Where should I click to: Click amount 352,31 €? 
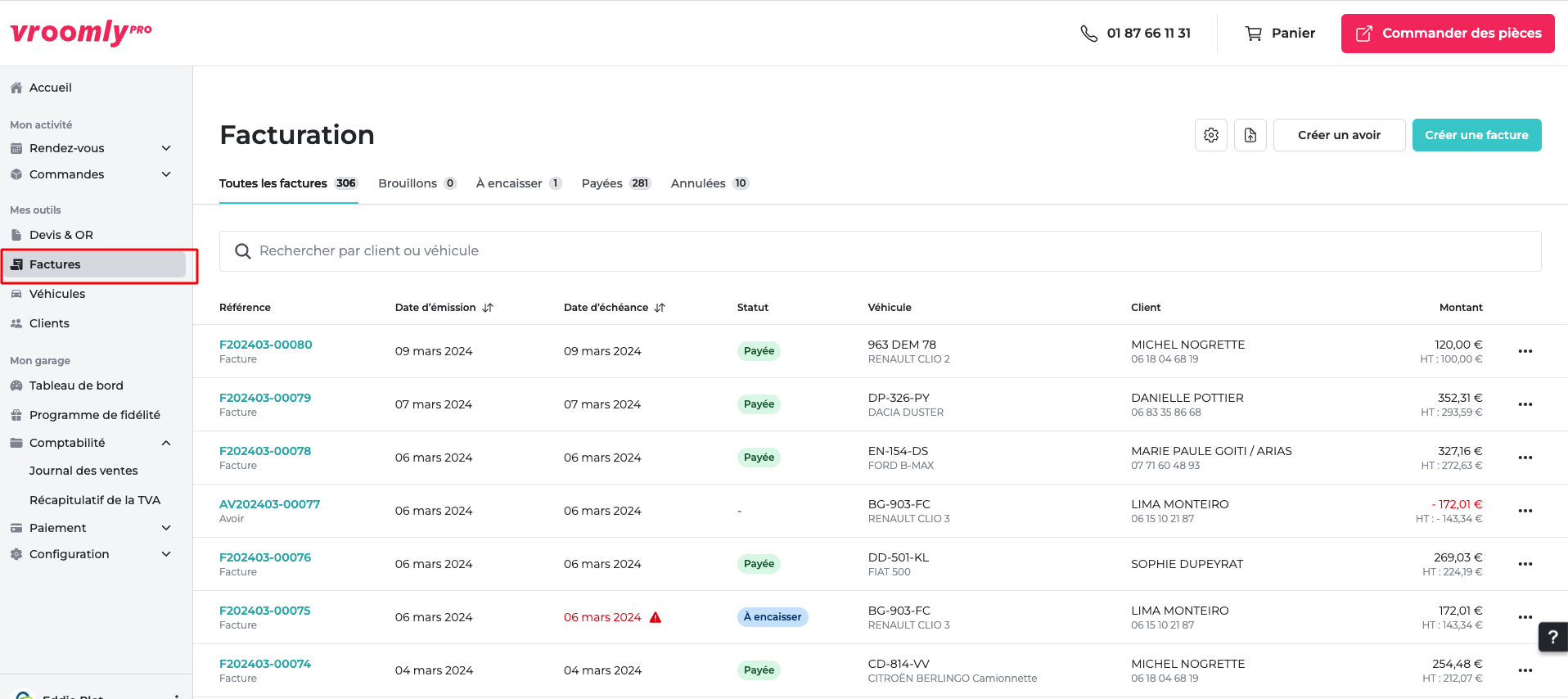tap(1460, 398)
